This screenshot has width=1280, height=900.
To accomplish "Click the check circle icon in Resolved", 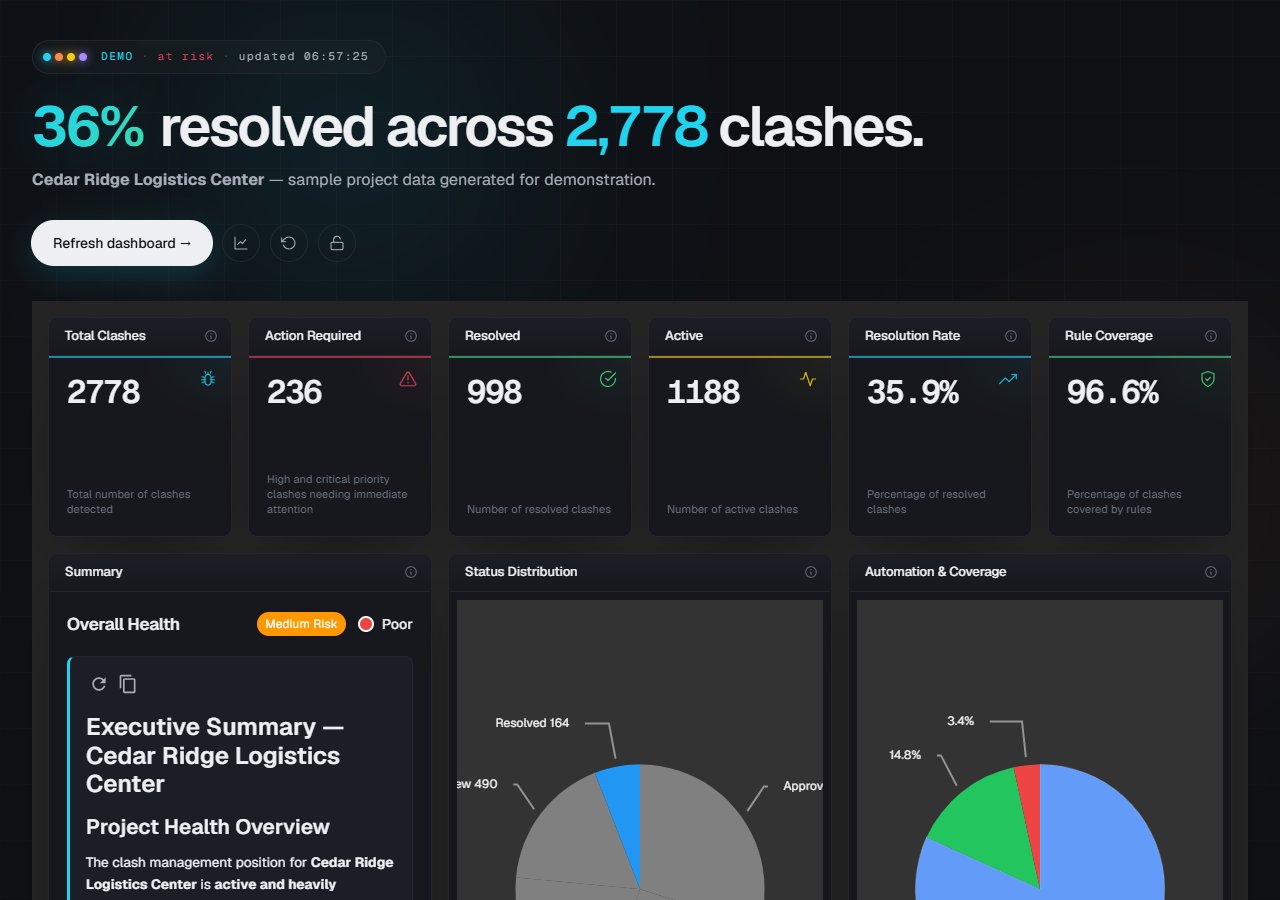I will [x=608, y=379].
